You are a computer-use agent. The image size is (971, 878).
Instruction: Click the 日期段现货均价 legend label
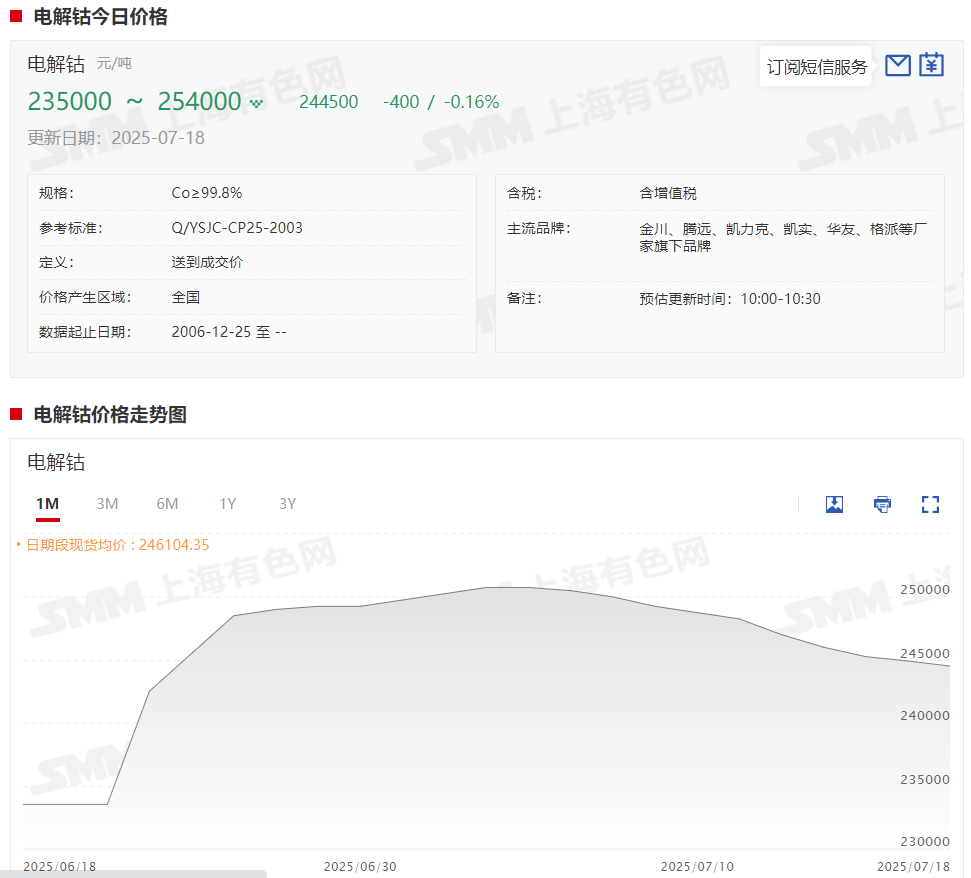(117, 545)
